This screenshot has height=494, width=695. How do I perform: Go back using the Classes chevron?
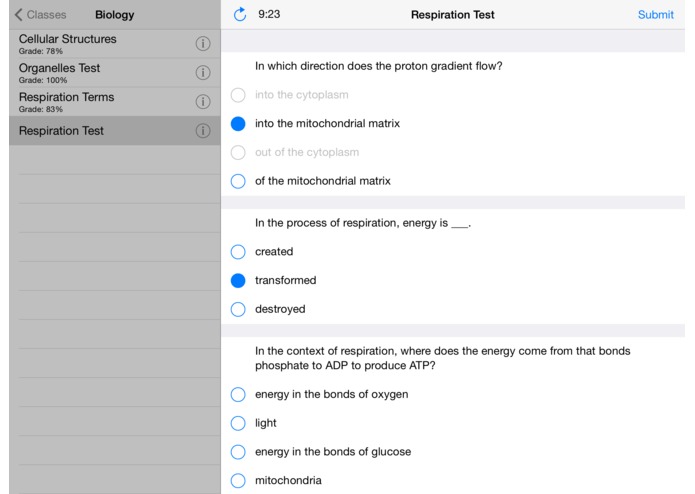point(18,15)
